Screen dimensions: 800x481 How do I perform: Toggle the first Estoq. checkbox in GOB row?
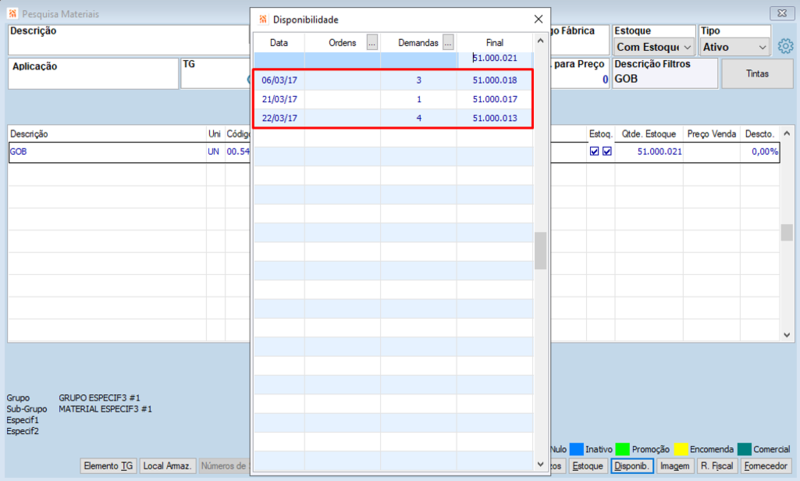click(594, 151)
